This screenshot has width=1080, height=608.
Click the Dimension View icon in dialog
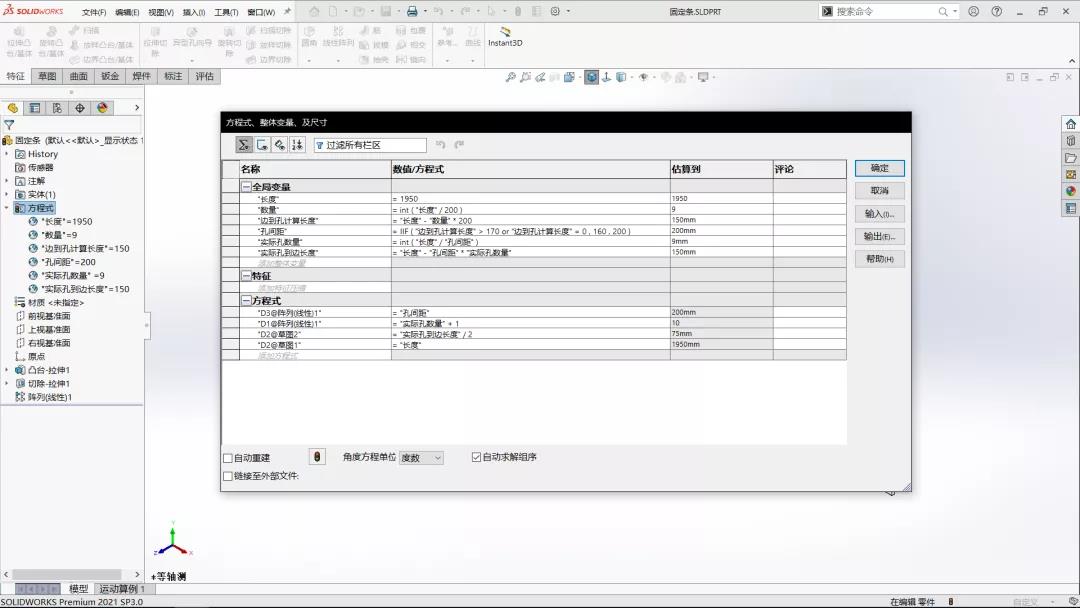(x=280, y=145)
